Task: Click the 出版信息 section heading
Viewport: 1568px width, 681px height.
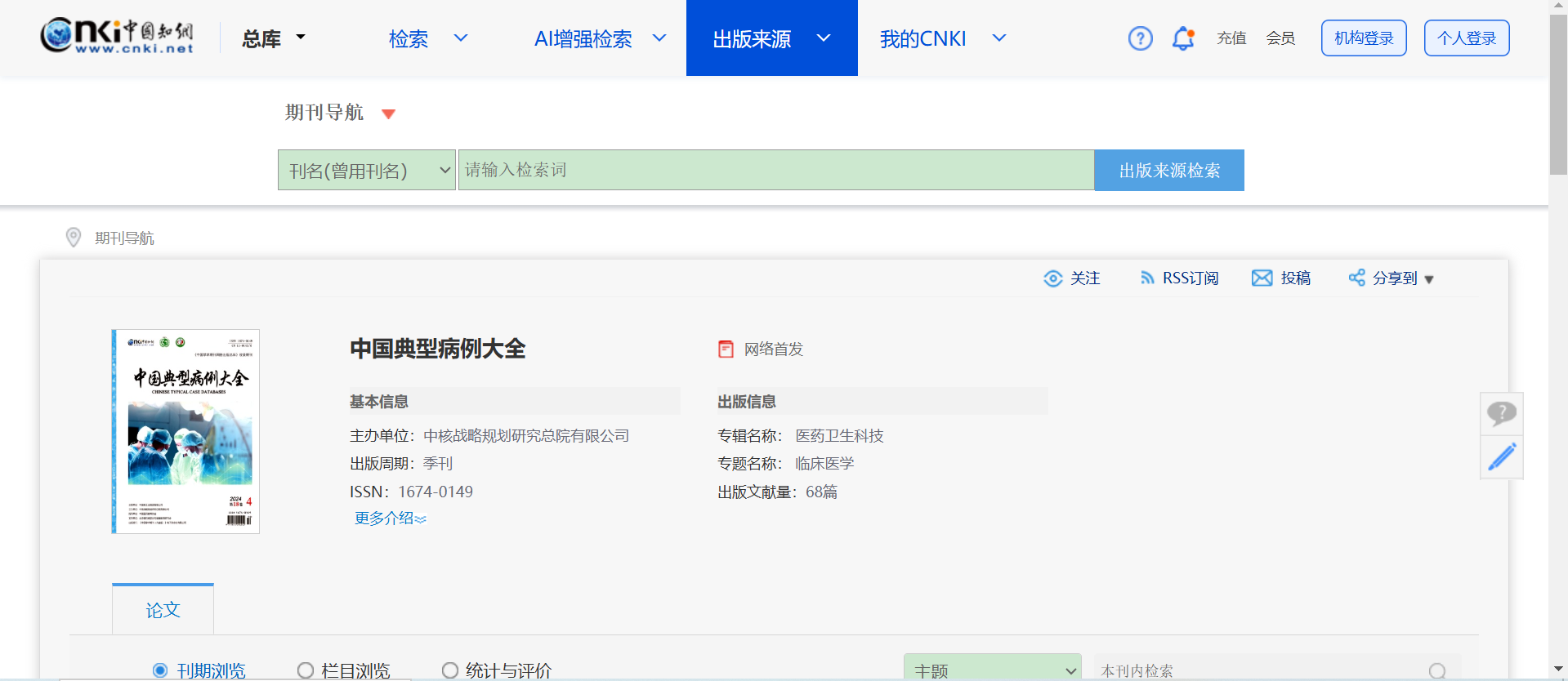Action: (747, 402)
